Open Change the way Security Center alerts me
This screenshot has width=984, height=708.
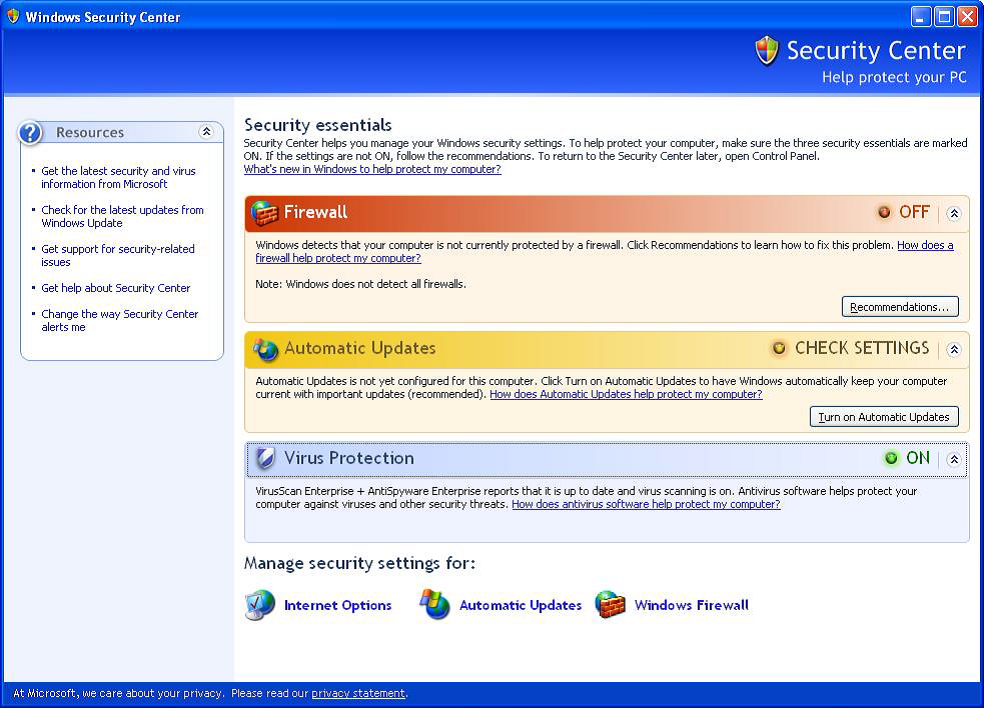click(x=119, y=320)
